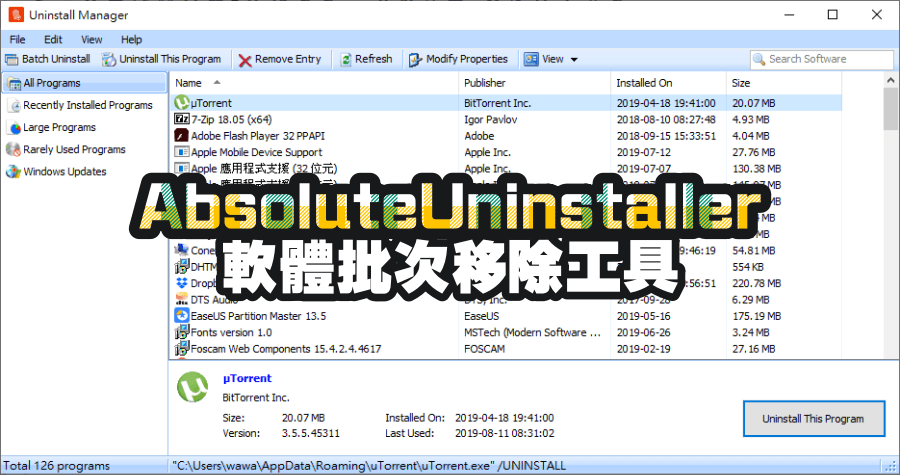Click the View toolbar icon
This screenshot has height=475, width=900.
tap(532, 59)
